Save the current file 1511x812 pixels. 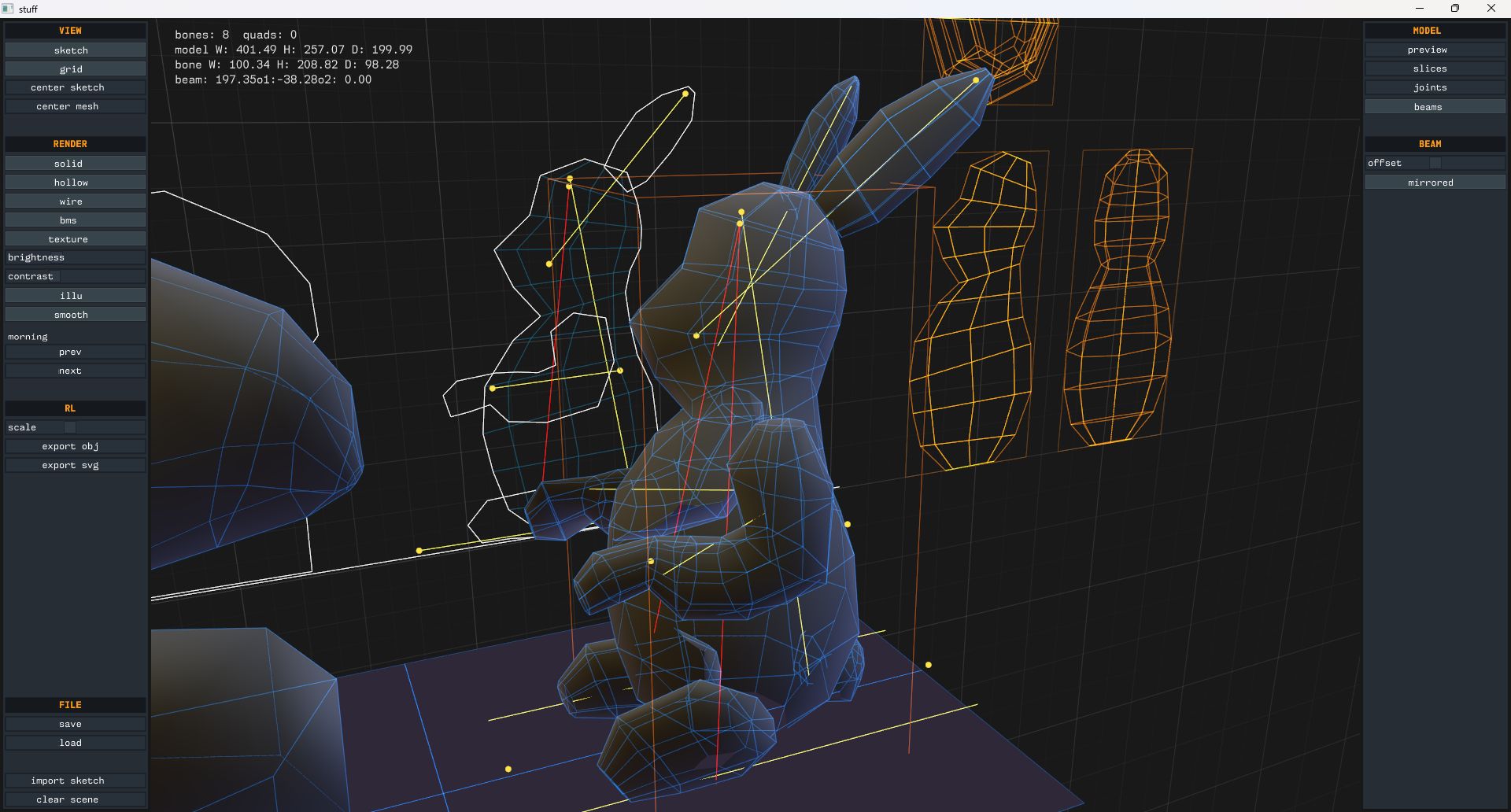click(75, 724)
